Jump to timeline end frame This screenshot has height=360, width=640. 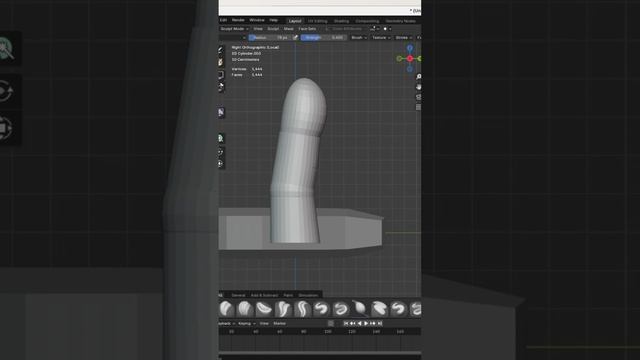coord(380,323)
